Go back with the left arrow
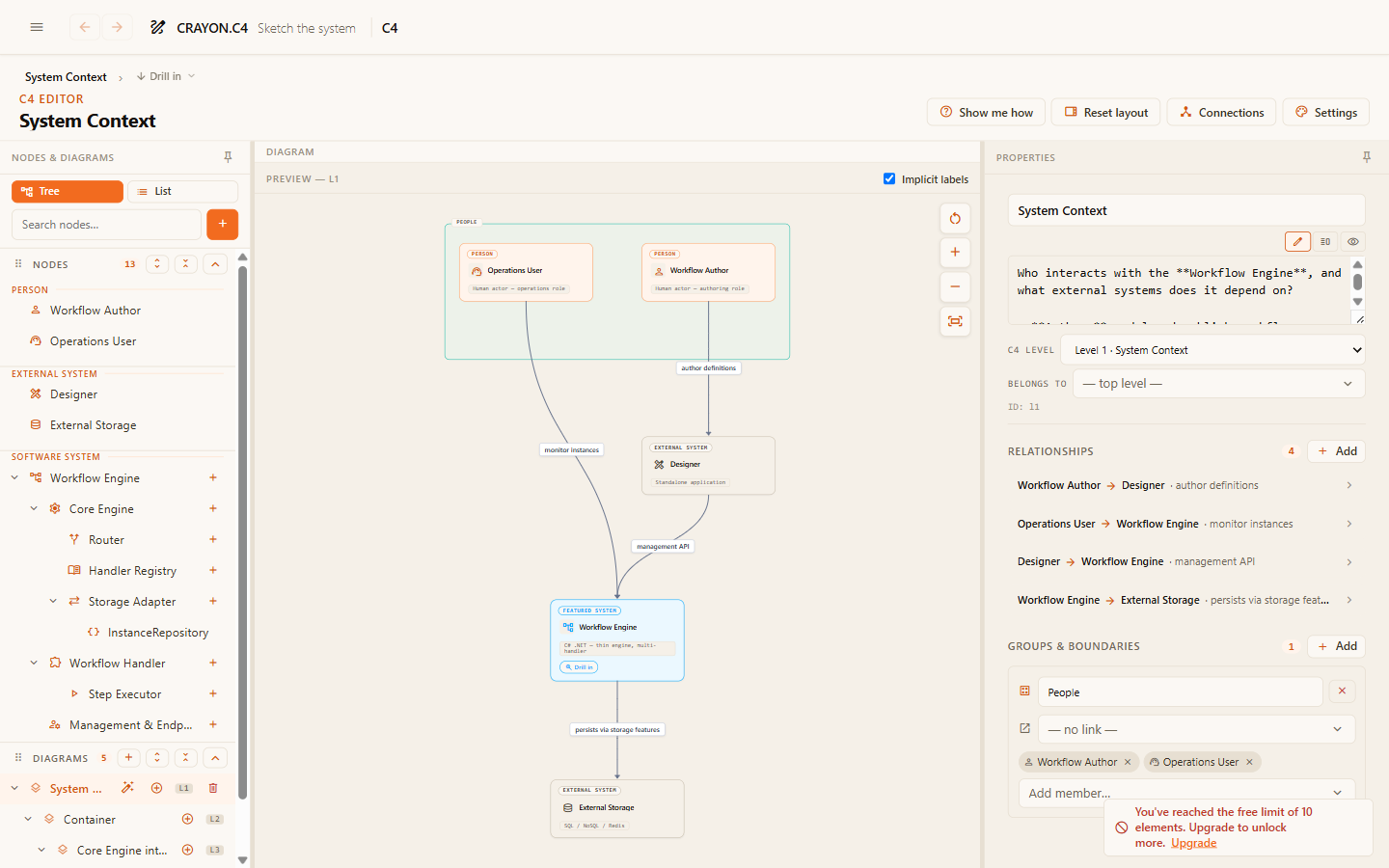Viewport: 1389px width, 868px height. 85,27
